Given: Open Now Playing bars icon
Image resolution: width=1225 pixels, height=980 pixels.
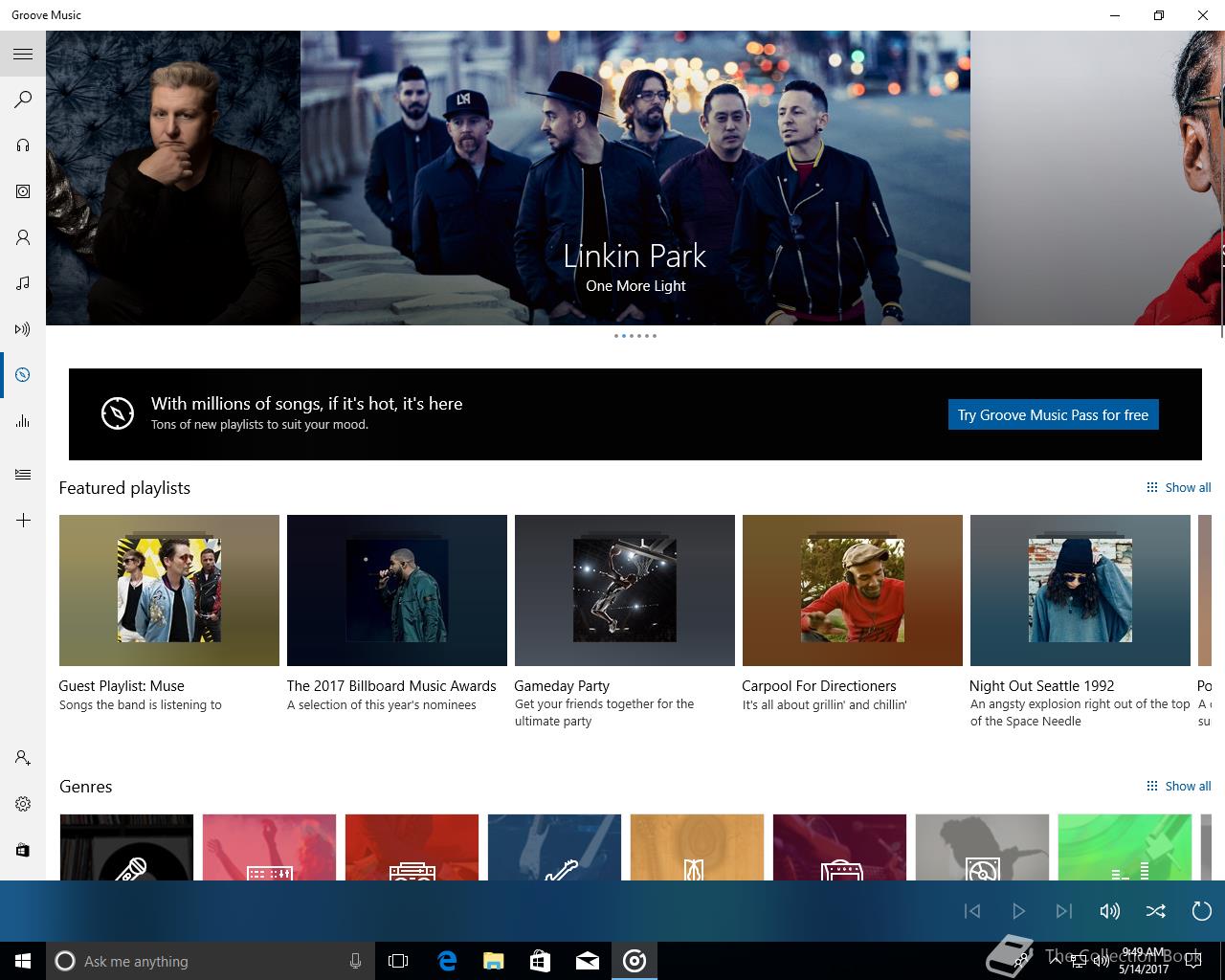Looking at the screenshot, I should (23, 421).
